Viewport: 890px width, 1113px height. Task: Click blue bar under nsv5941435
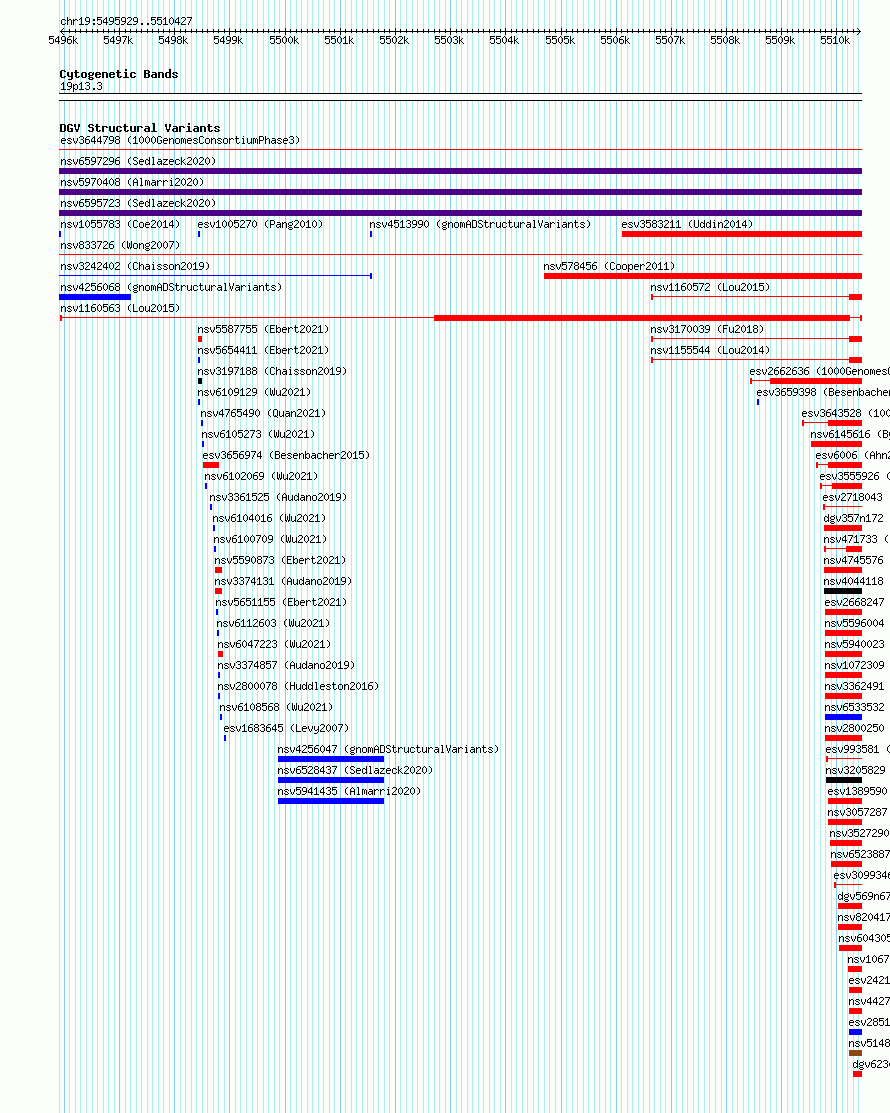[x=331, y=801]
